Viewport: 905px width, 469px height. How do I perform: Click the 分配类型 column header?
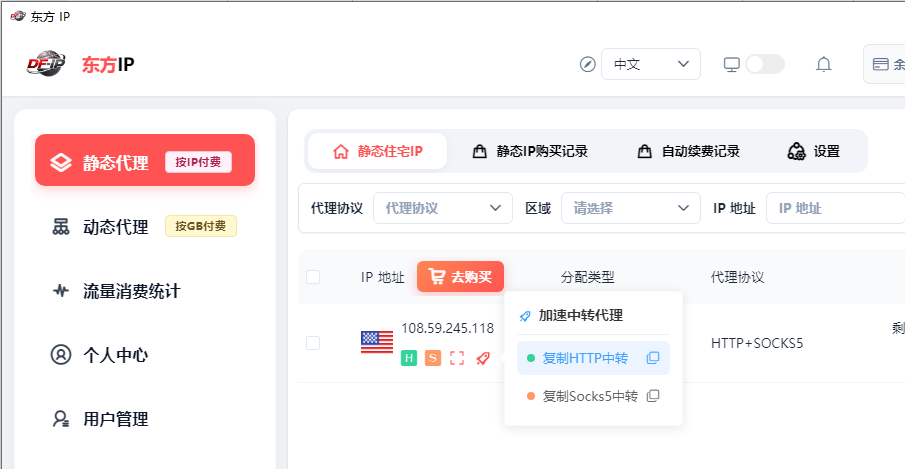(588, 277)
